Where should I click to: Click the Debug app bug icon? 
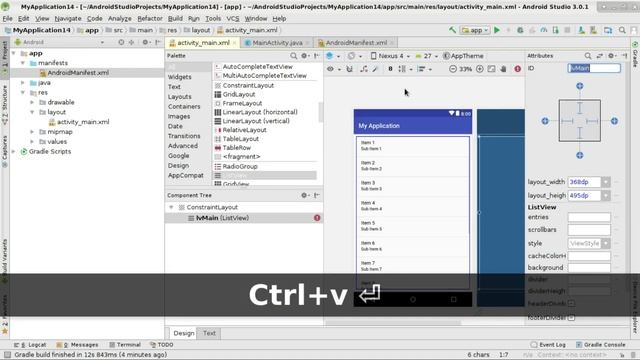520,30
